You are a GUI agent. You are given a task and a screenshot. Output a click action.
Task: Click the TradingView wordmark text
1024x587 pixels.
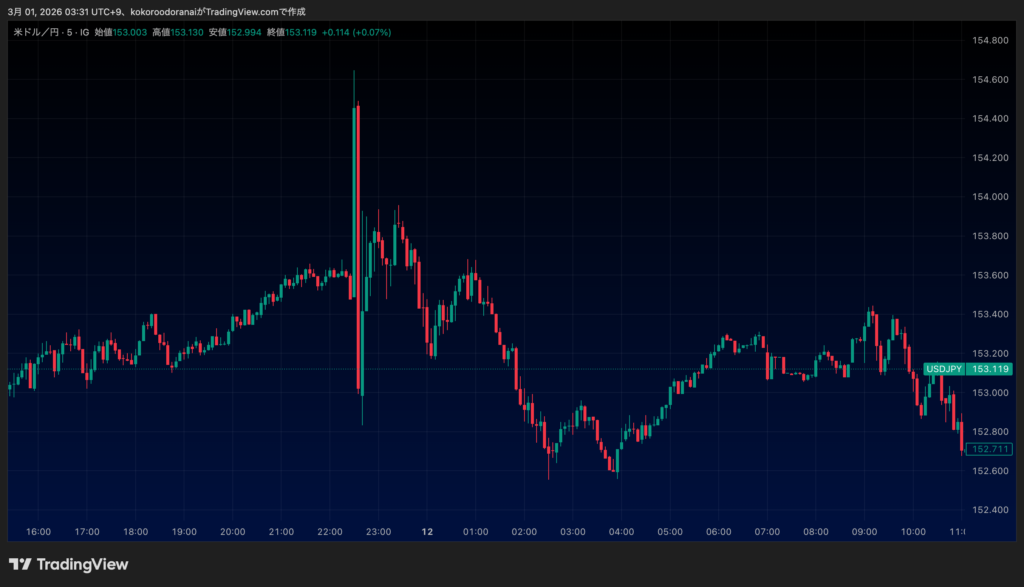(x=83, y=565)
